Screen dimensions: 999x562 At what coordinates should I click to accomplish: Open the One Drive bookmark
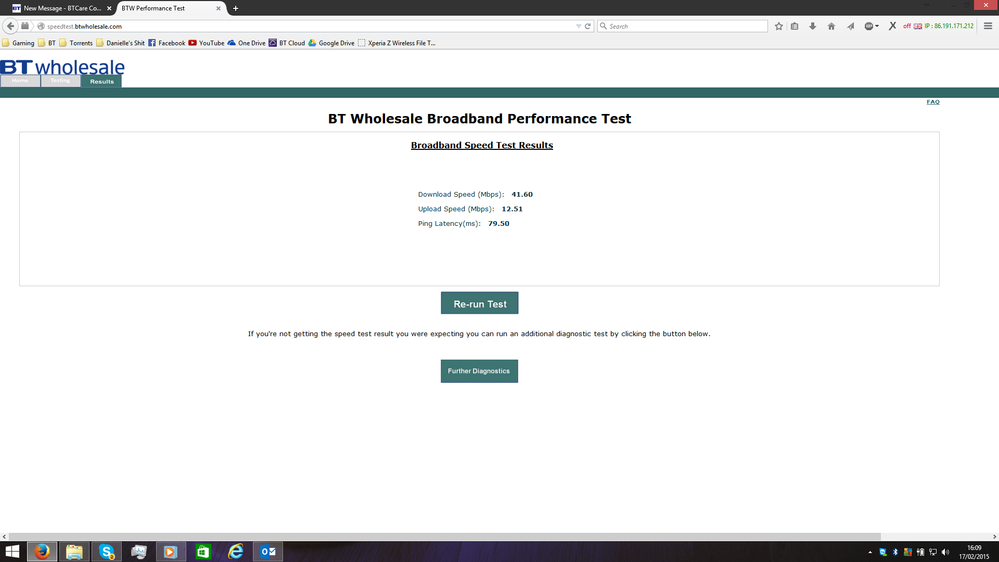246,43
